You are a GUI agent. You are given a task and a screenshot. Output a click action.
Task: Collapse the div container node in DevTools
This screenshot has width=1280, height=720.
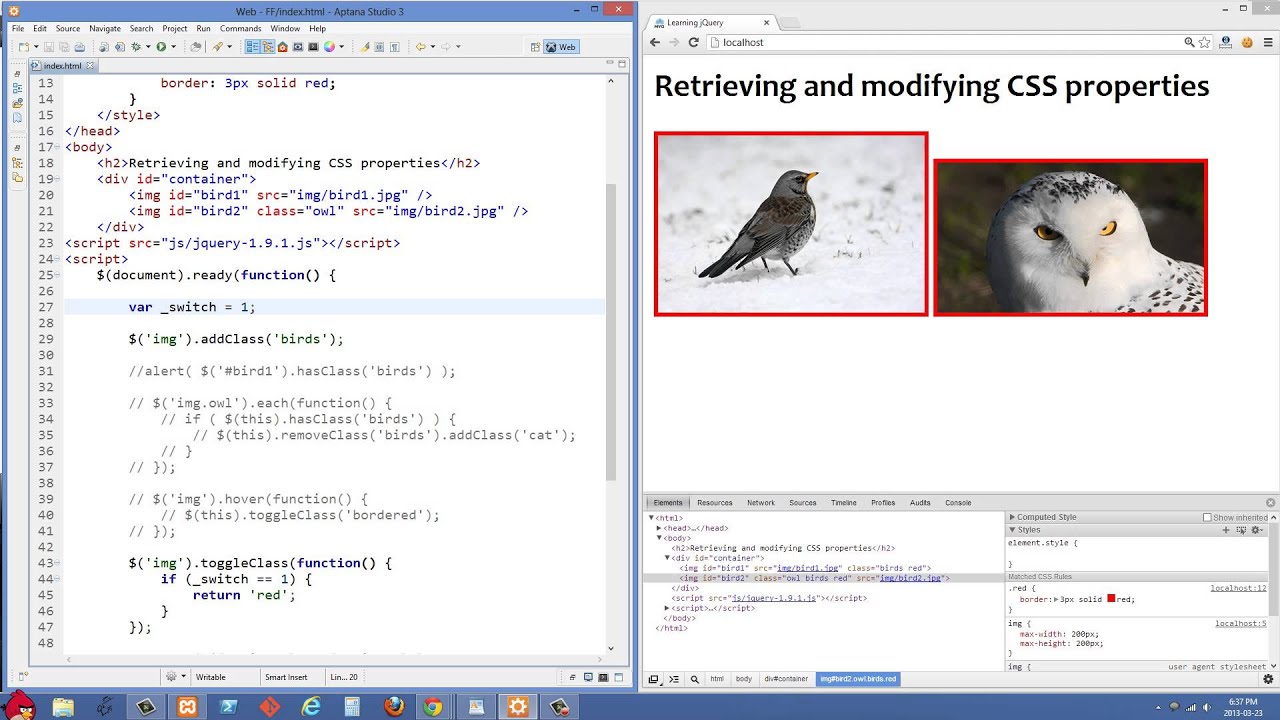pos(667,558)
